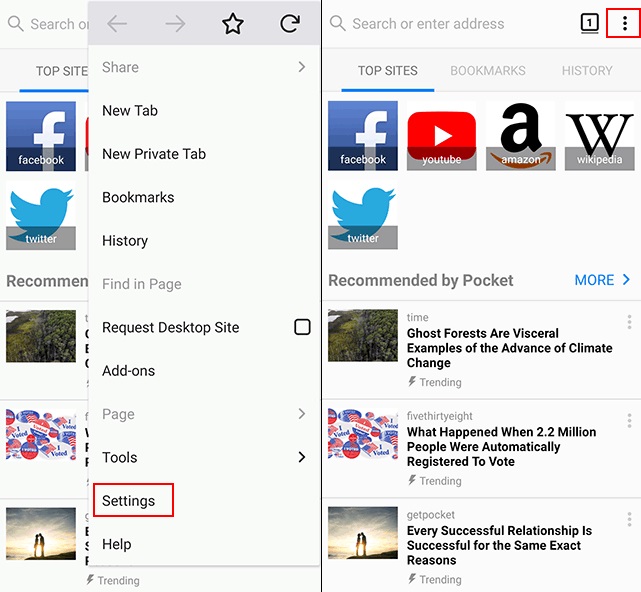Reload the page with refresh icon
The width and height of the screenshot is (641, 592).
coord(290,23)
